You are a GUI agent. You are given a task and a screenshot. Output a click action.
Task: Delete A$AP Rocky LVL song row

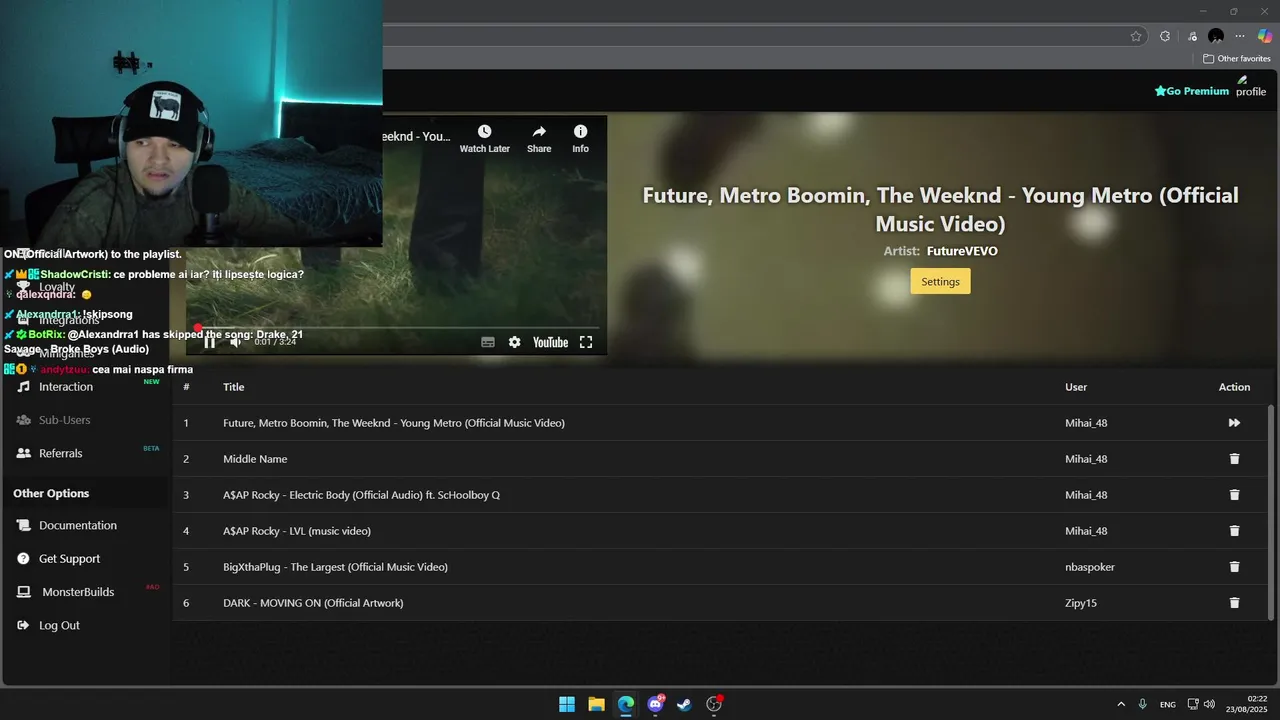1234,531
